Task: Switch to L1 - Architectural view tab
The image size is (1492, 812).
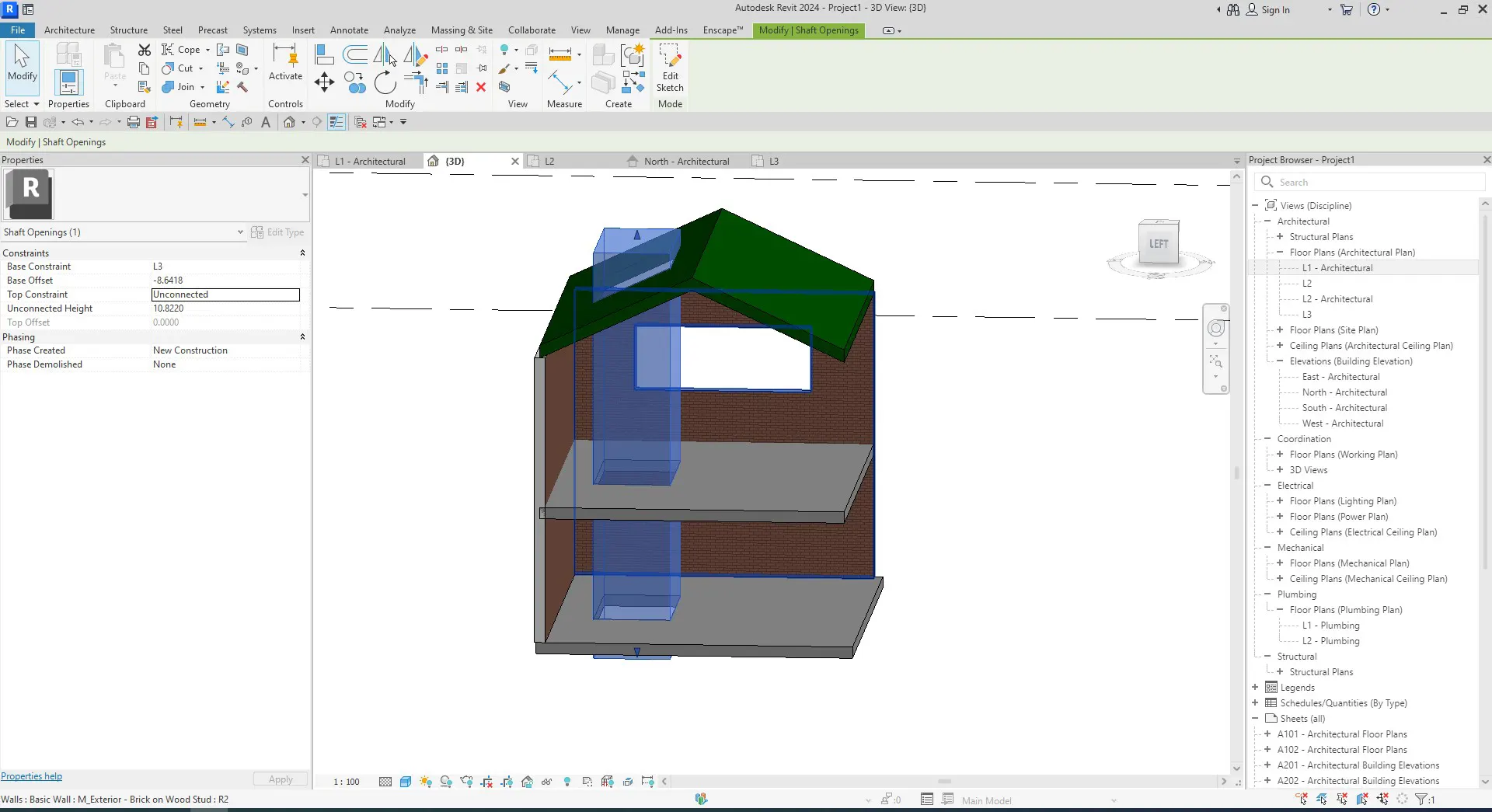Action: click(x=370, y=162)
